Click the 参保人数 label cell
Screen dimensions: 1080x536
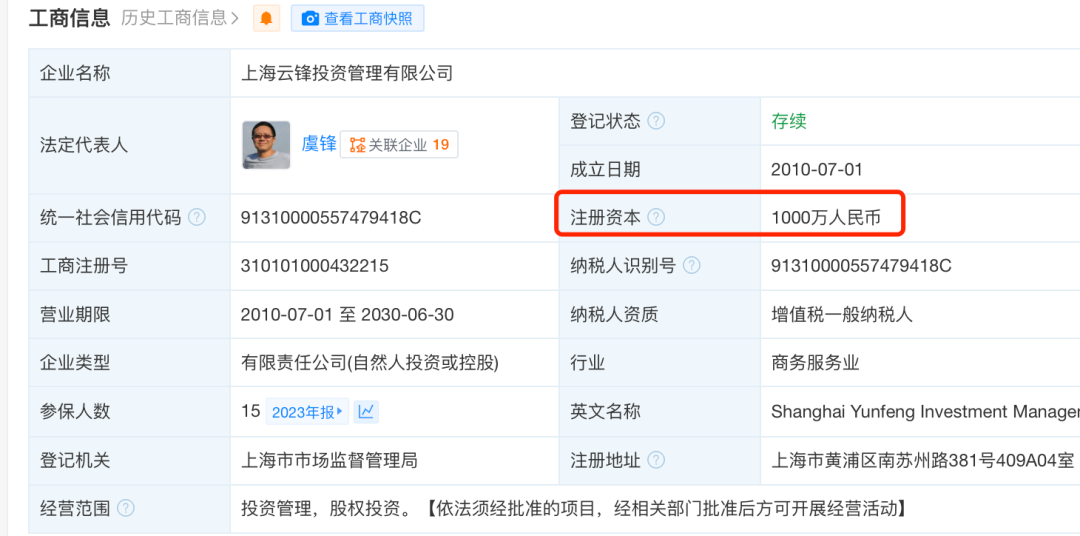[129, 412]
